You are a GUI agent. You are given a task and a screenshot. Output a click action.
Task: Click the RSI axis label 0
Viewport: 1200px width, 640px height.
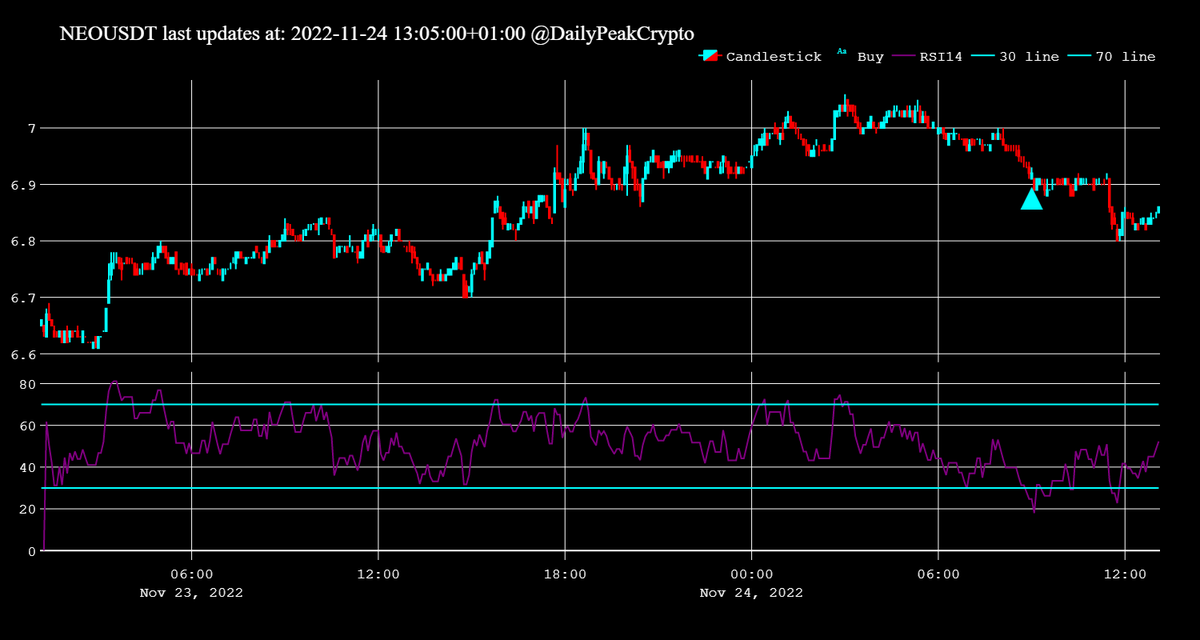pyautogui.click(x=32, y=551)
